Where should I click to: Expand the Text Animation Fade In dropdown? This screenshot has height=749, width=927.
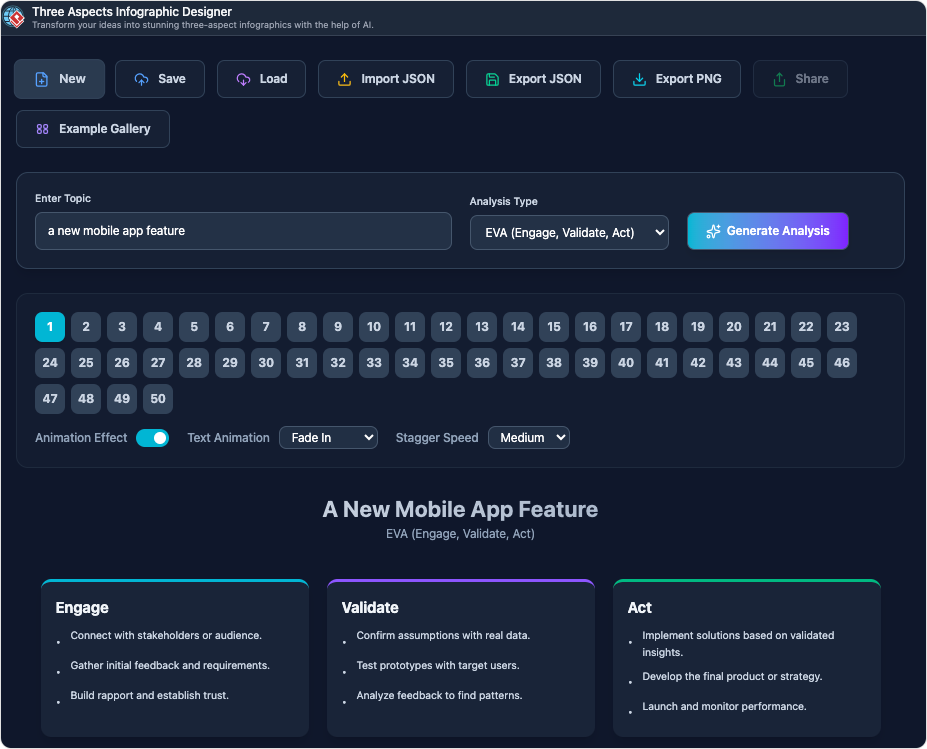[328, 438]
